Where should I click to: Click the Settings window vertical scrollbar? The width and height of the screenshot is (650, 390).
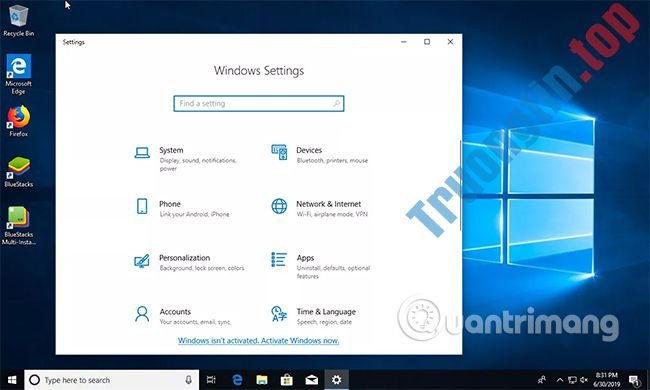point(460,186)
